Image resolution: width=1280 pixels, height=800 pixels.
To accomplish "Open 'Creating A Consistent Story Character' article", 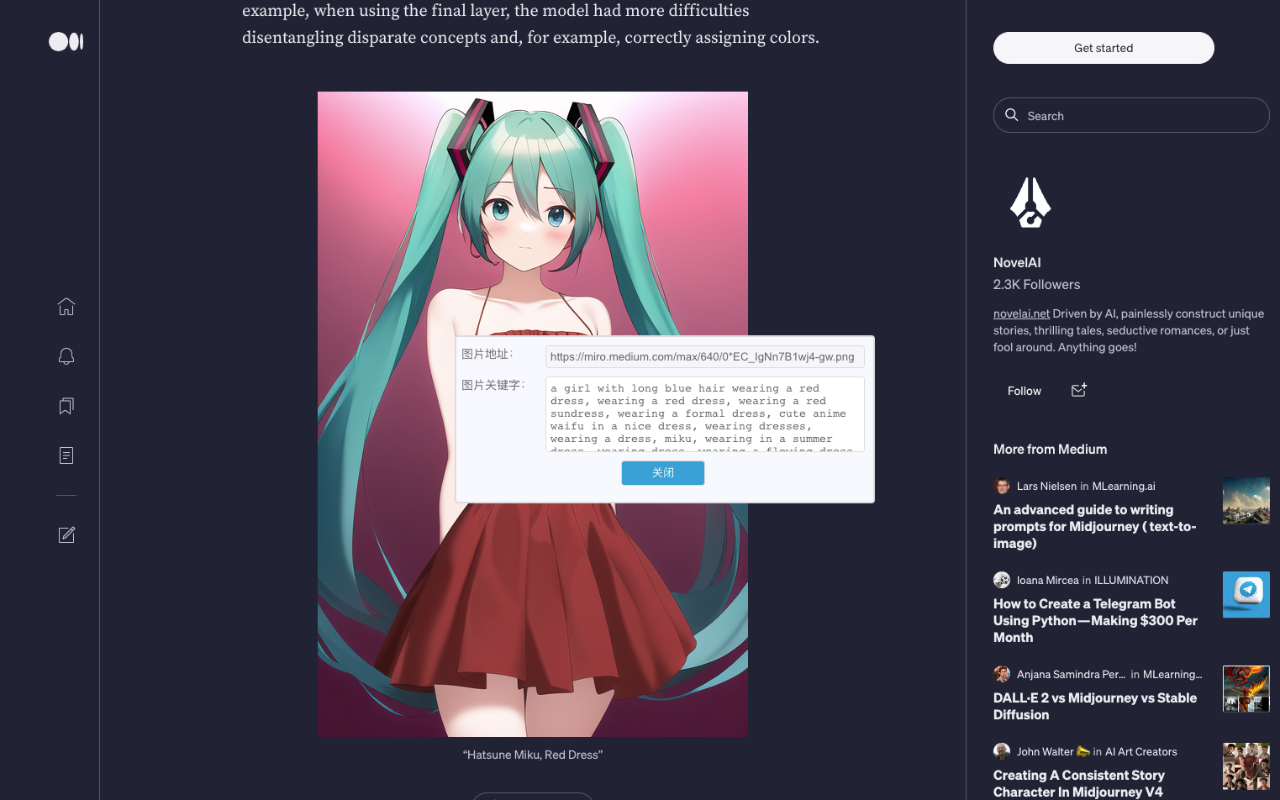I will point(1079,783).
